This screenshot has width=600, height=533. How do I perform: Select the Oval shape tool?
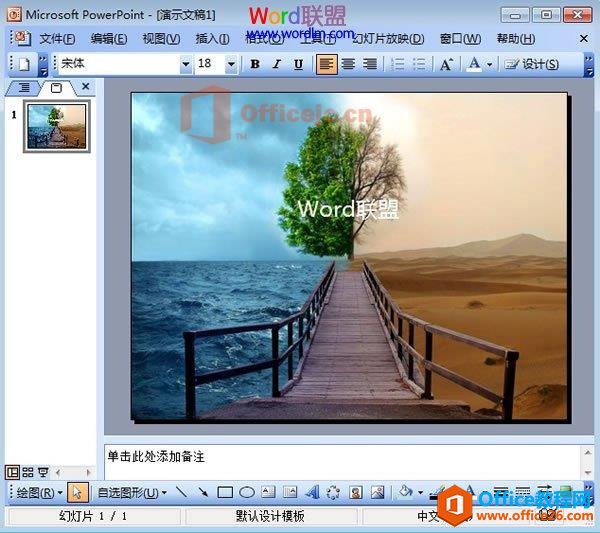(247, 492)
